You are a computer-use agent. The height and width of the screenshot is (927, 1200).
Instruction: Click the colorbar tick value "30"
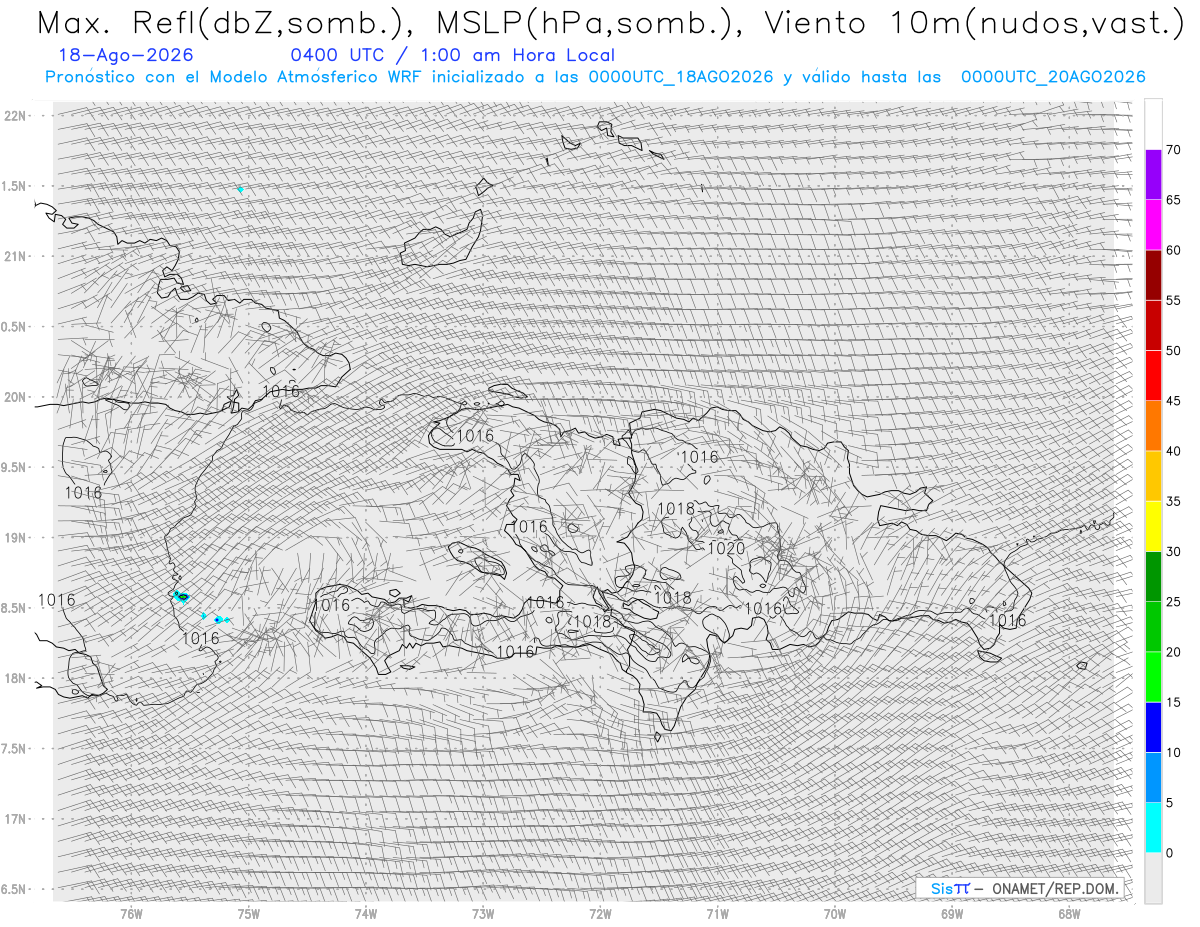click(x=1173, y=551)
